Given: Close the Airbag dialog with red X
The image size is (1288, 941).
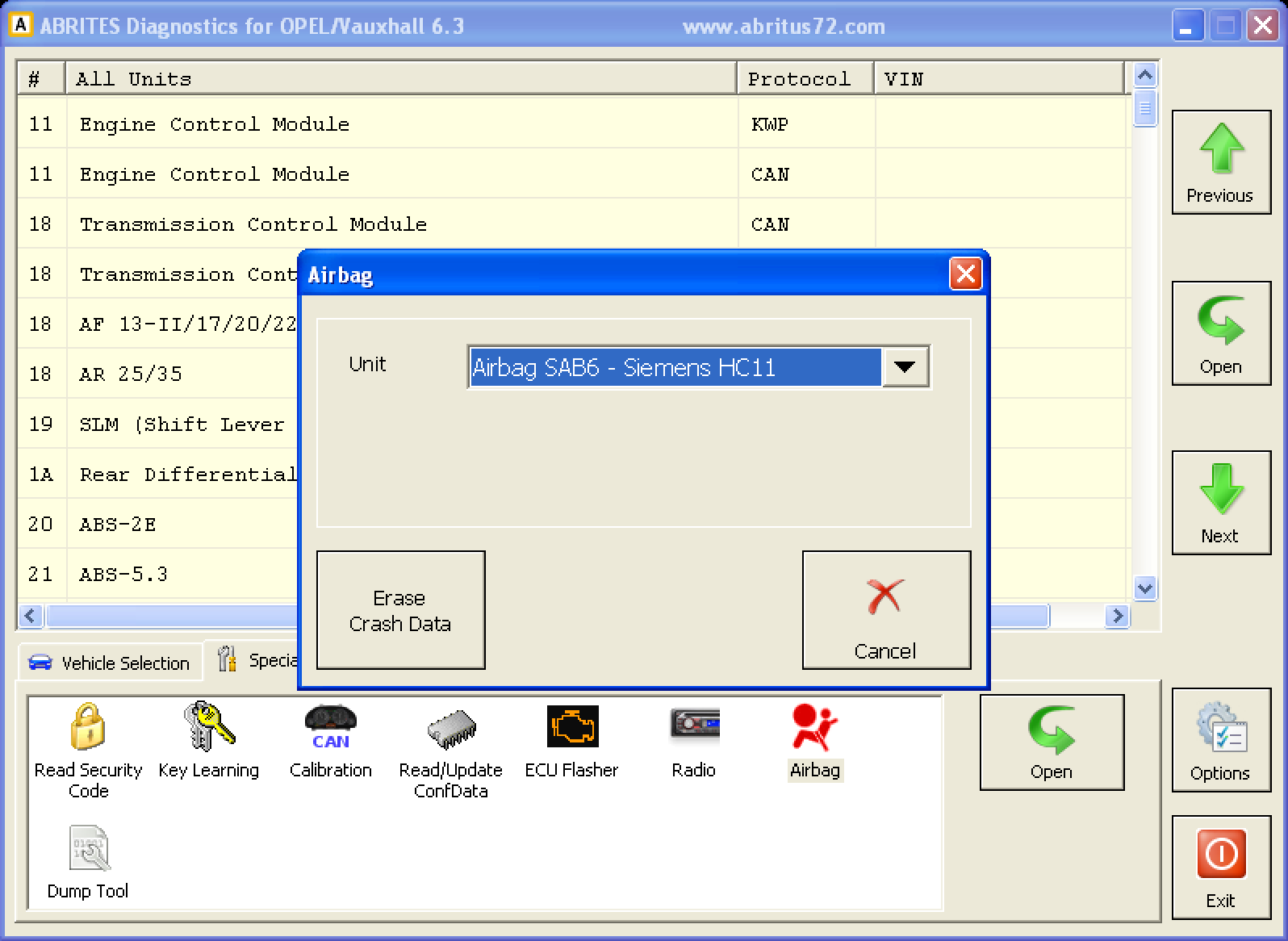Looking at the screenshot, I should 965,274.
